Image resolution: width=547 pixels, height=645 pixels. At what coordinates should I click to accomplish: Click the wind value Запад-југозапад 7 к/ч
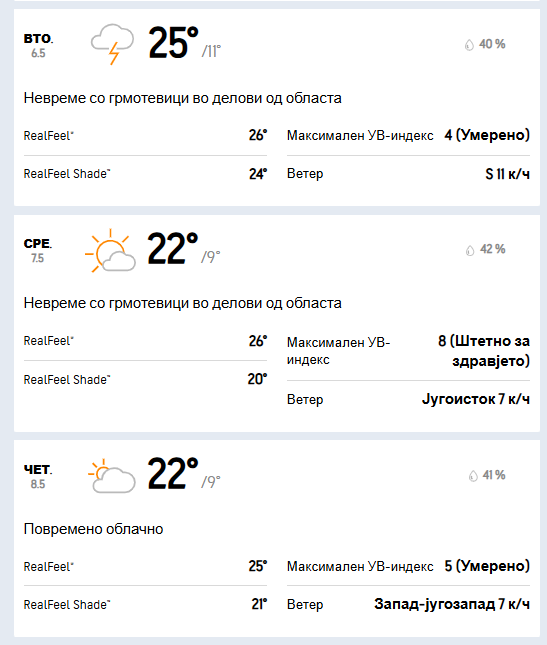point(452,604)
